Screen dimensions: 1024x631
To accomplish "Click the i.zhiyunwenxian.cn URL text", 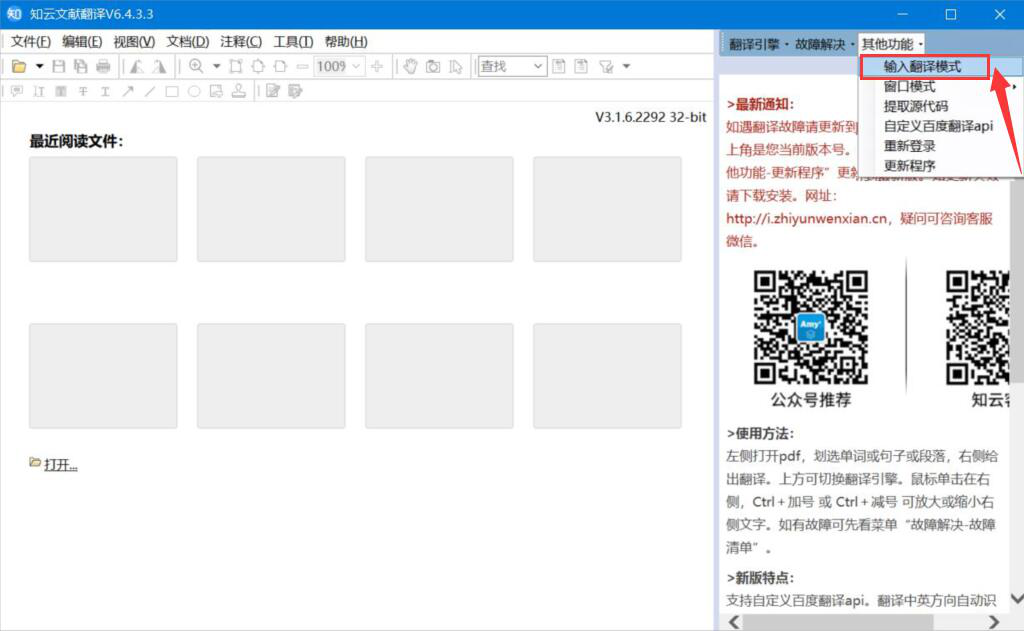I will pos(807,219).
